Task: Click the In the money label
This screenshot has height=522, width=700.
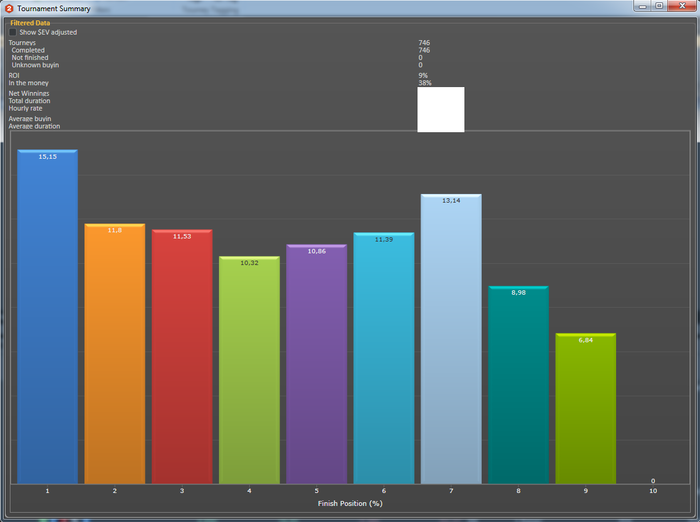Action: (28, 83)
